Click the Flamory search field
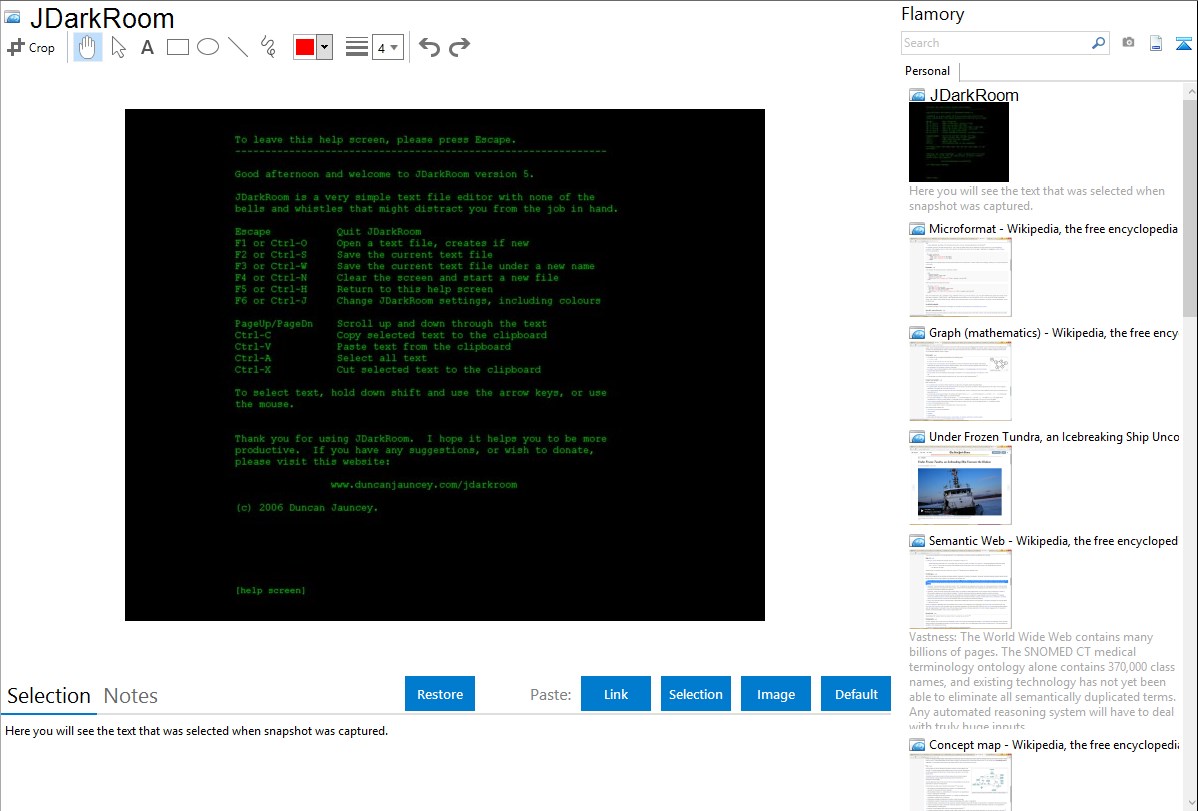The width and height of the screenshot is (1198, 811). [x=995, y=43]
